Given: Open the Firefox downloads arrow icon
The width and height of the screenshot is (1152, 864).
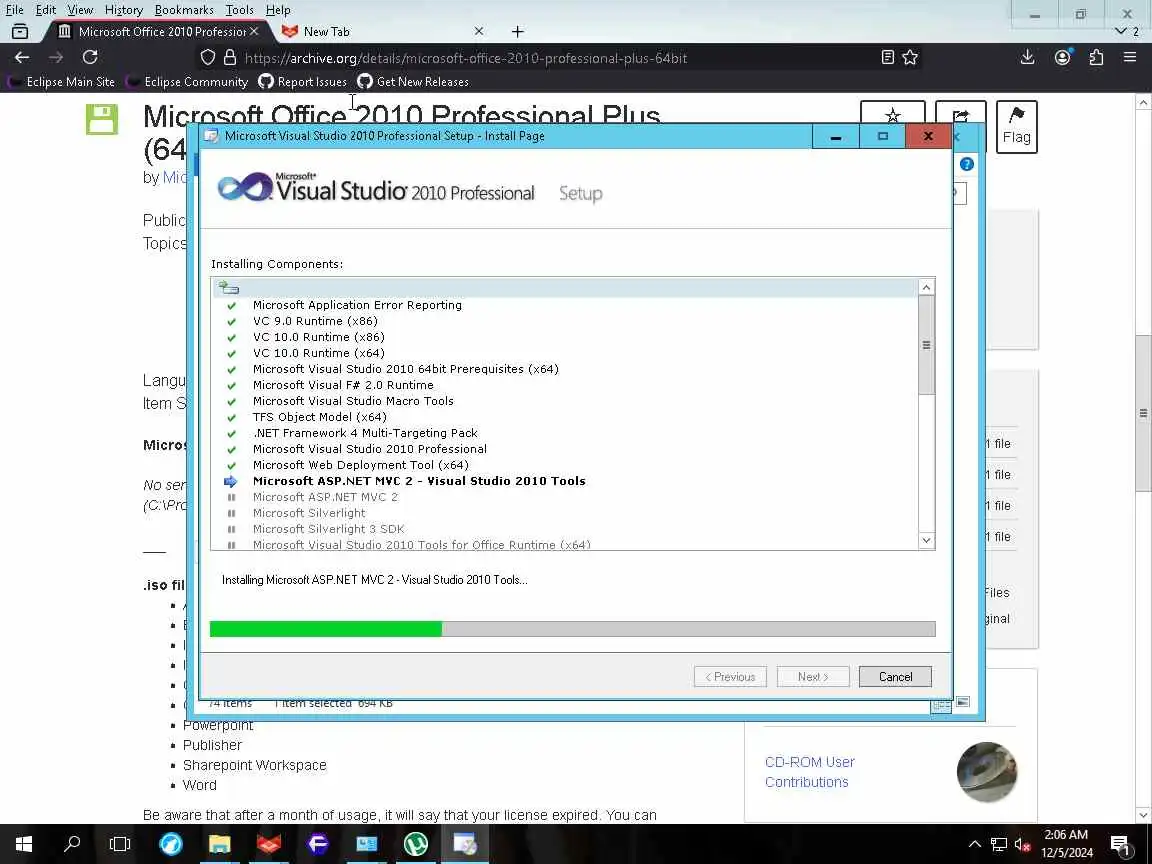Looking at the screenshot, I should tap(1028, 57).
